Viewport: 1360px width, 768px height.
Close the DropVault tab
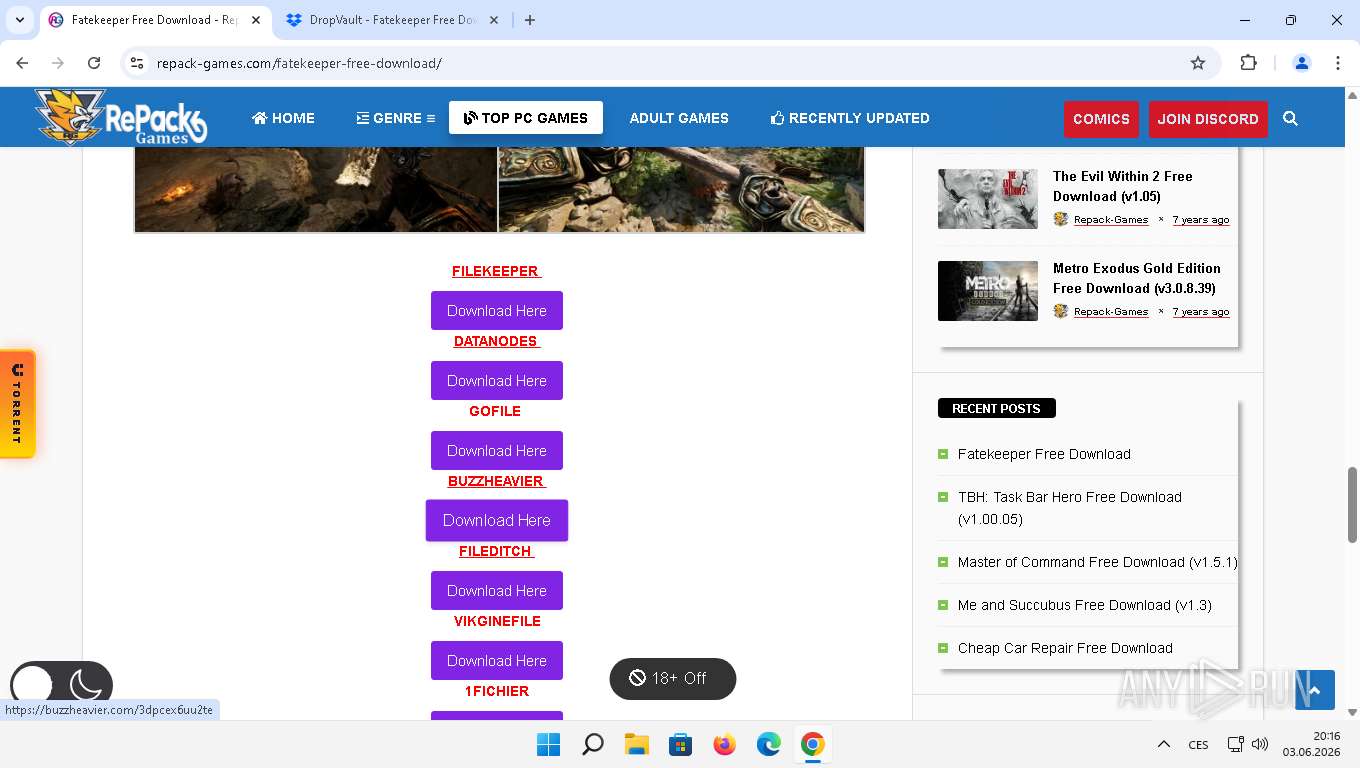[495, 20]
